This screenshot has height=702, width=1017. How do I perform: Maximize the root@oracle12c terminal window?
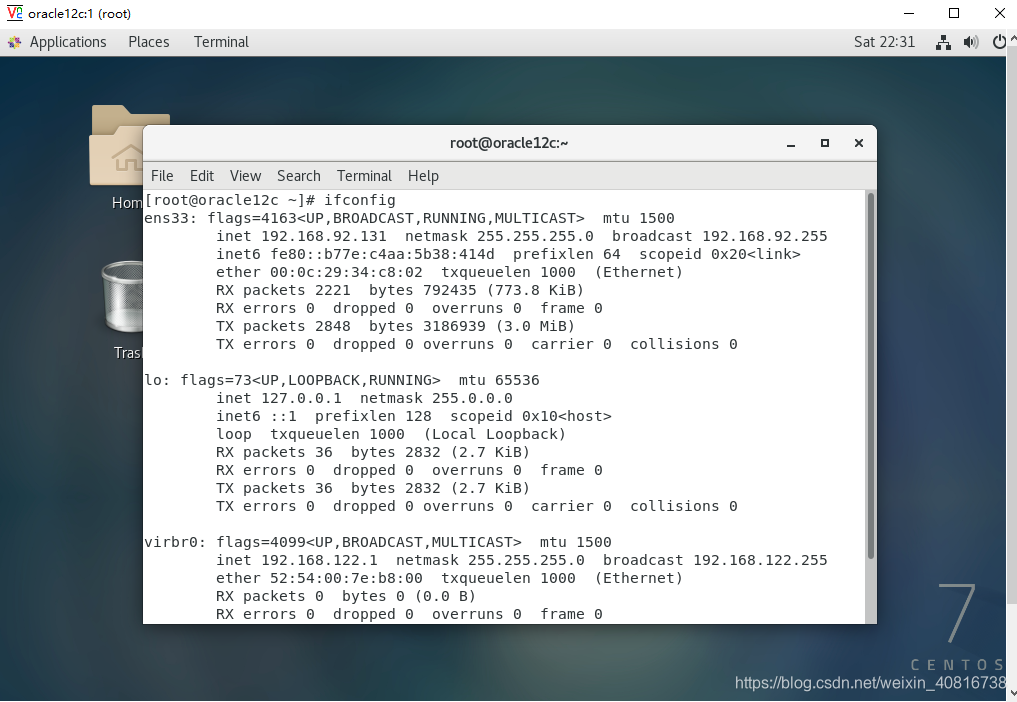point(825,143)
